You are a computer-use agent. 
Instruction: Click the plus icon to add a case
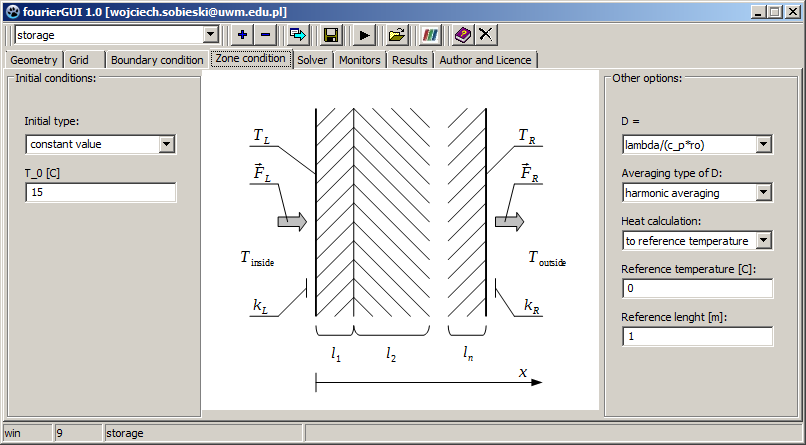tap(242, 35)
